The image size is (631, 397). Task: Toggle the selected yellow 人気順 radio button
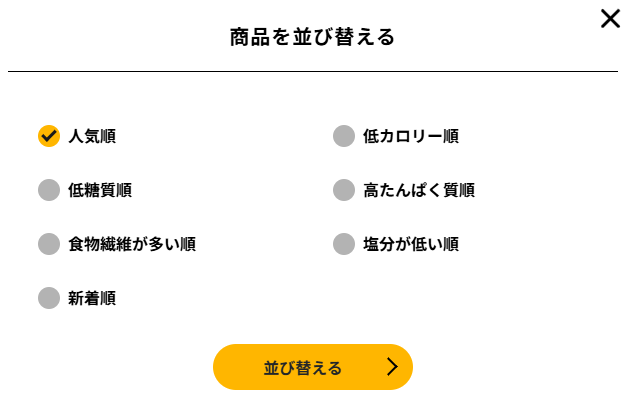tap(49, 136)
